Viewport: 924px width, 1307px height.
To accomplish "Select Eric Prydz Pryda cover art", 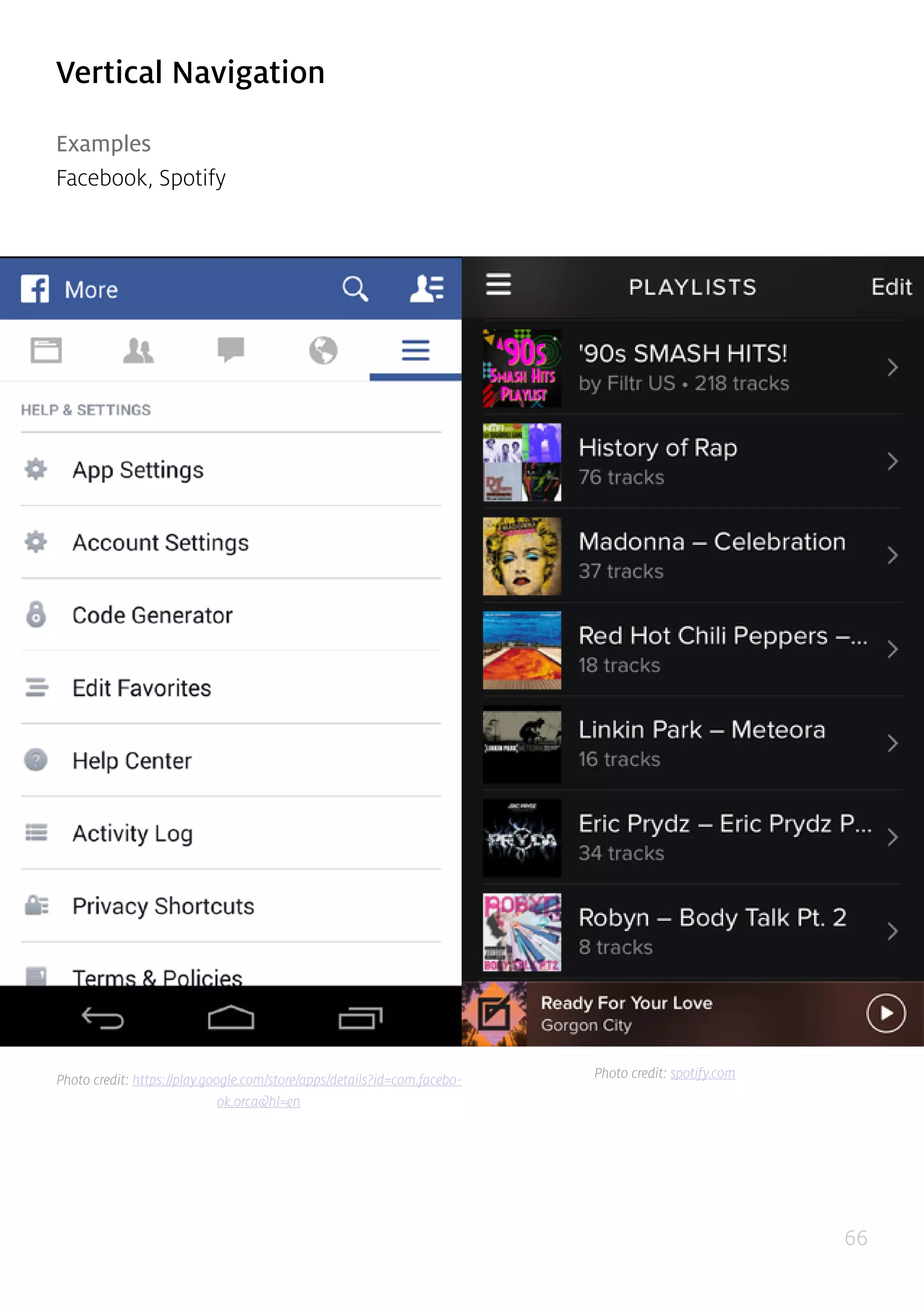I will [522, 838].
